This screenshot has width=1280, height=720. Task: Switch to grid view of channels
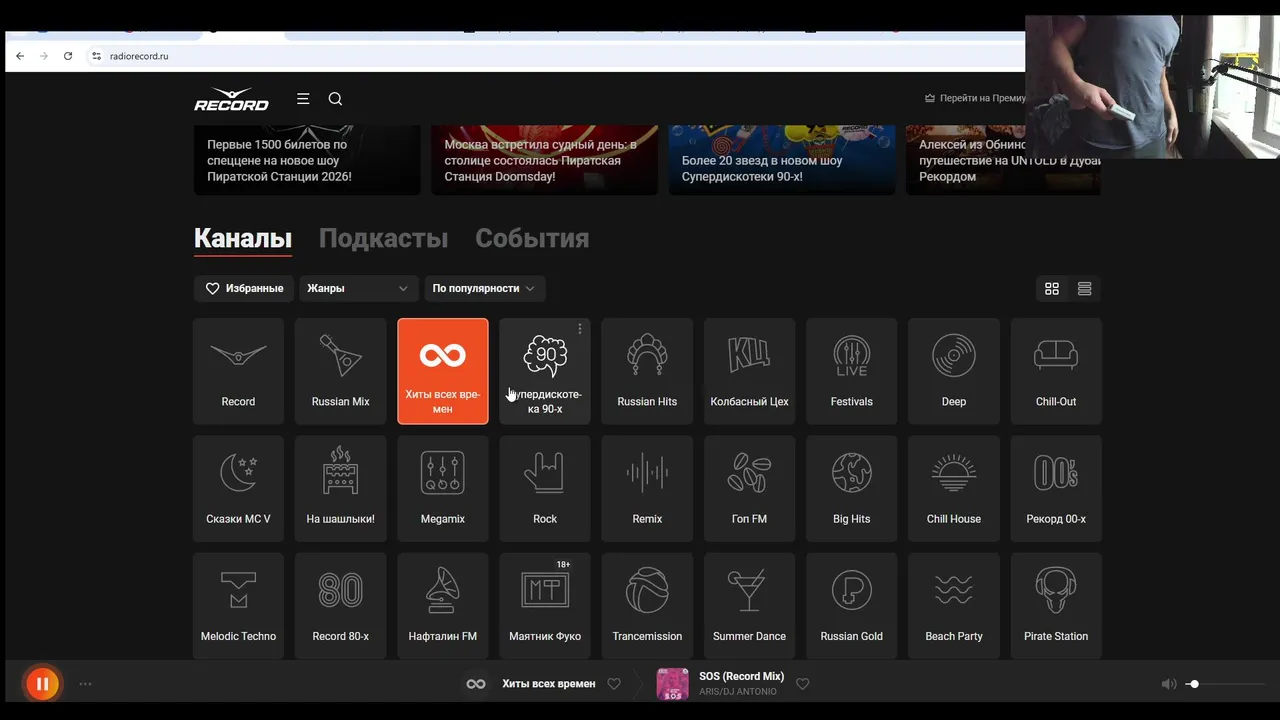click(1052, 288)
